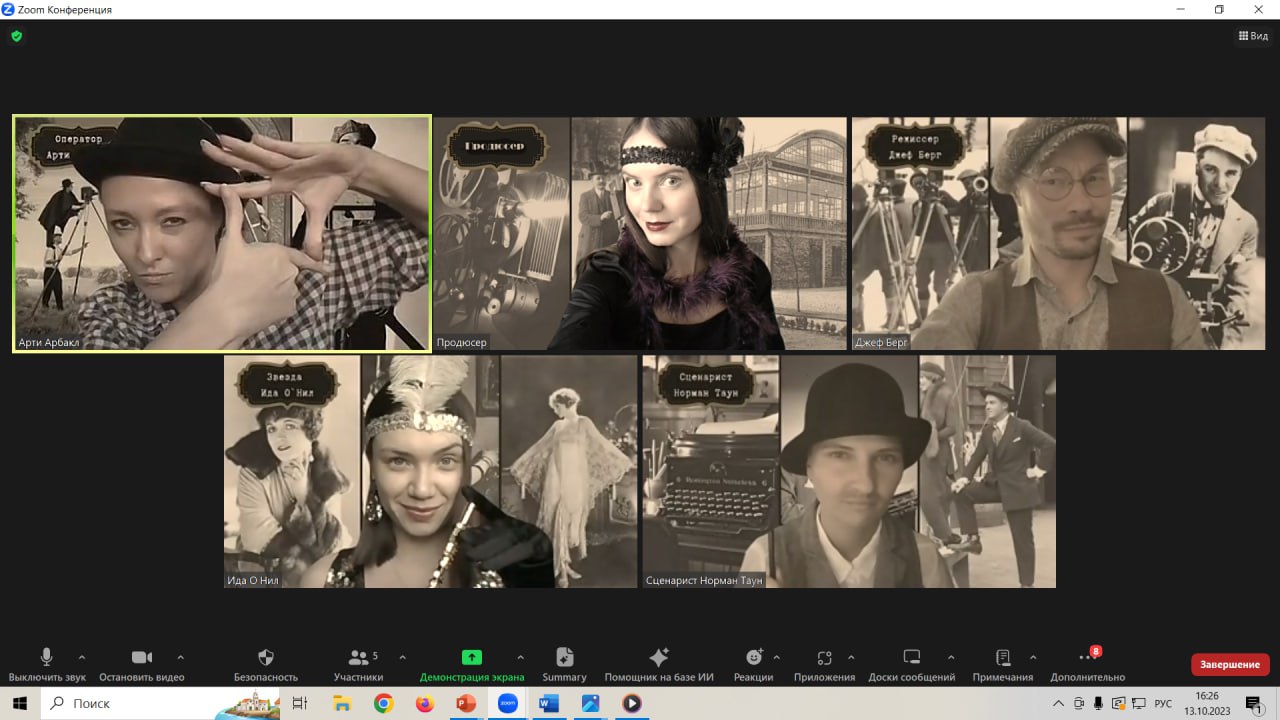Open the AI Companion (Помощник на базе ИИ)
Screen dimensions: 1280x720
pyautogui.click(x=659, y=658)
